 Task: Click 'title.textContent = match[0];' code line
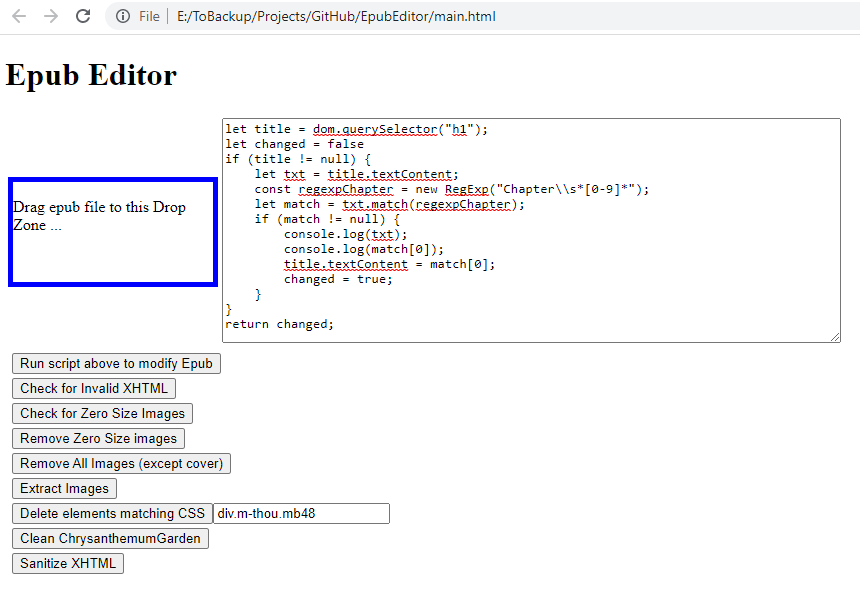click(389, 264)
